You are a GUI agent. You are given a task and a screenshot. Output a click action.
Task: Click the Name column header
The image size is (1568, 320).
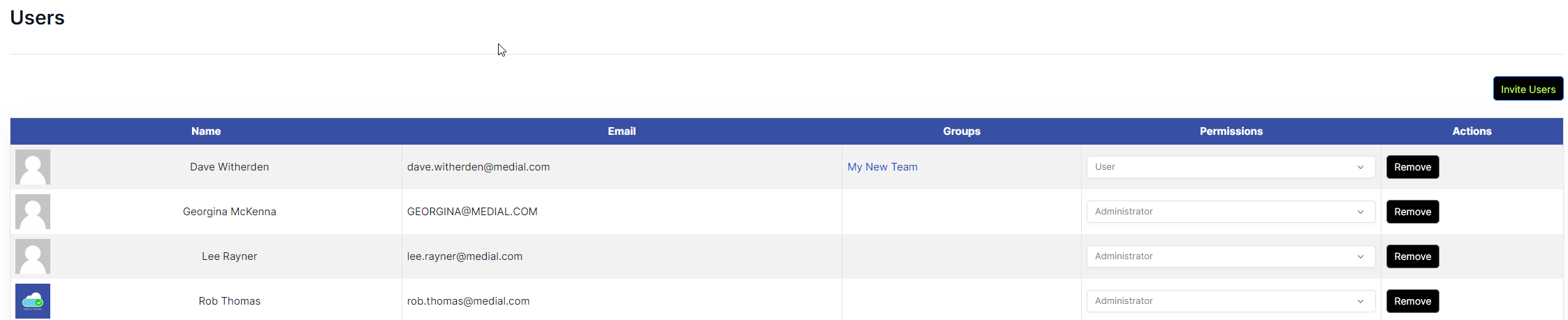tap(206, 131)
